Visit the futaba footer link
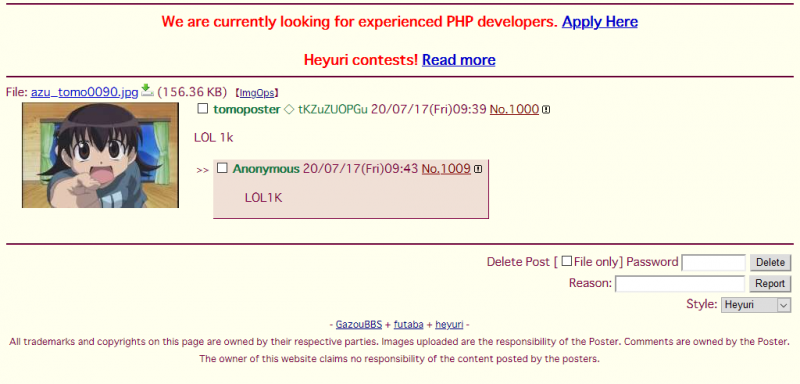The height and width of the screenshot is (384, 800). click(x=408, y=324)
